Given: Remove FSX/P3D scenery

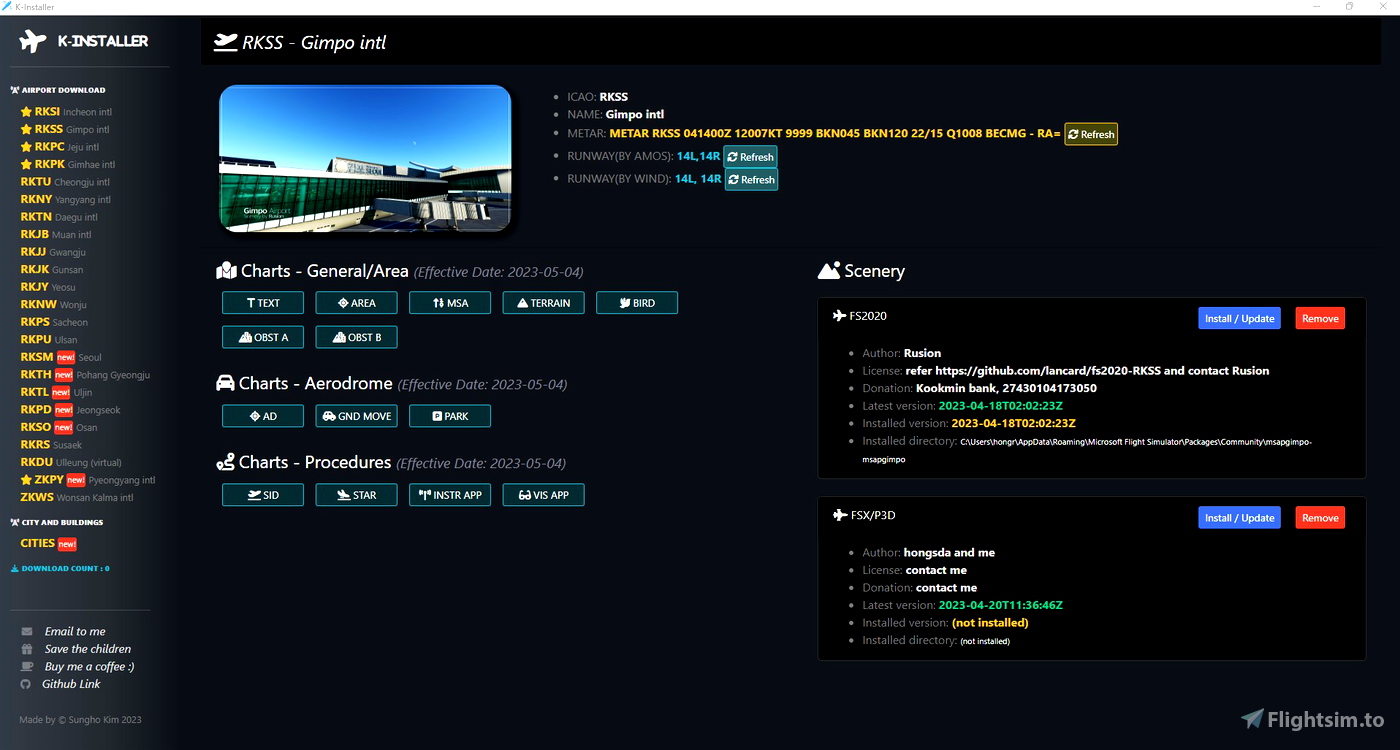Looking at the screenshot, I should click(x=1320, y=518).
